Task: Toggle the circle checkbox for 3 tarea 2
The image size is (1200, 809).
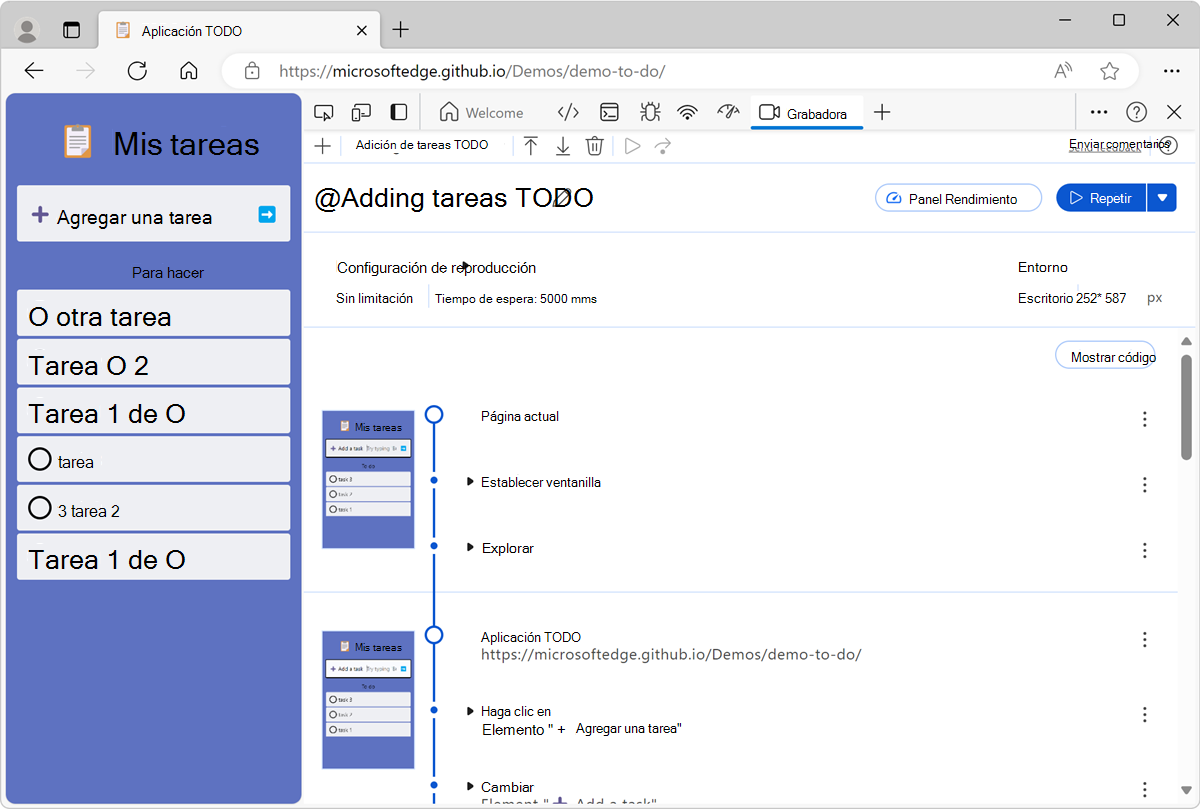Action: pos(40,508)
